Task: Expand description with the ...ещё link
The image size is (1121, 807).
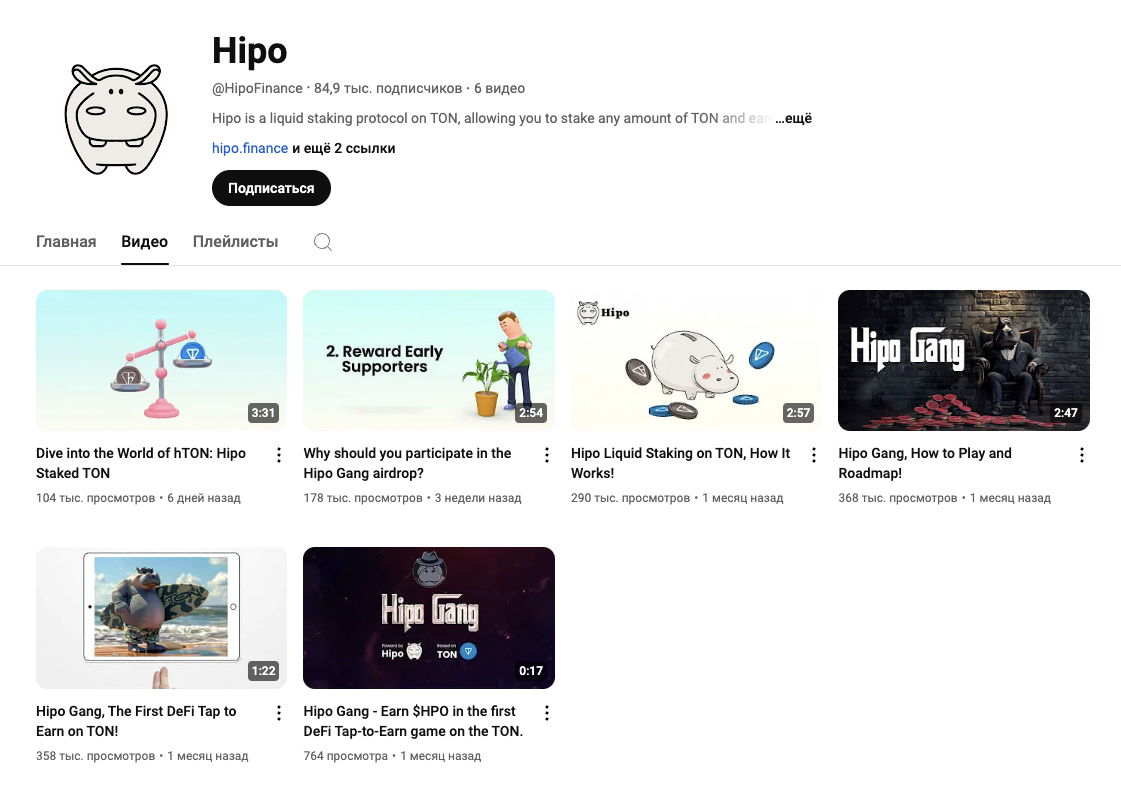Action: pos(794,118)
